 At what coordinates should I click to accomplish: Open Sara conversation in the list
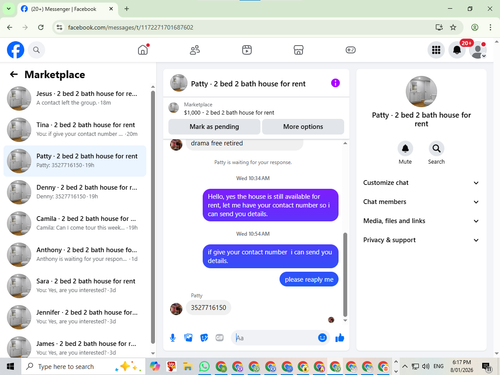75,286
